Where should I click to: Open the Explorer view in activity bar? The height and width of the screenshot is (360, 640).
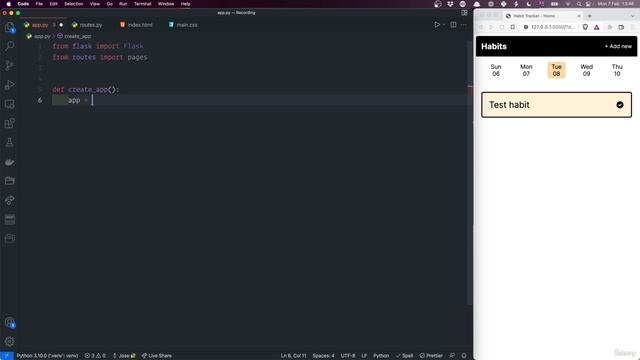coord(9,27)
